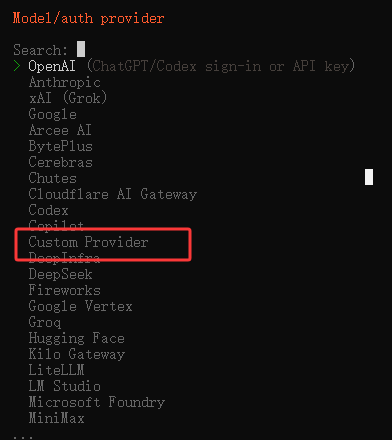Choose Anthropic from the provider list
392x440 pixels.
pos(64,82)
